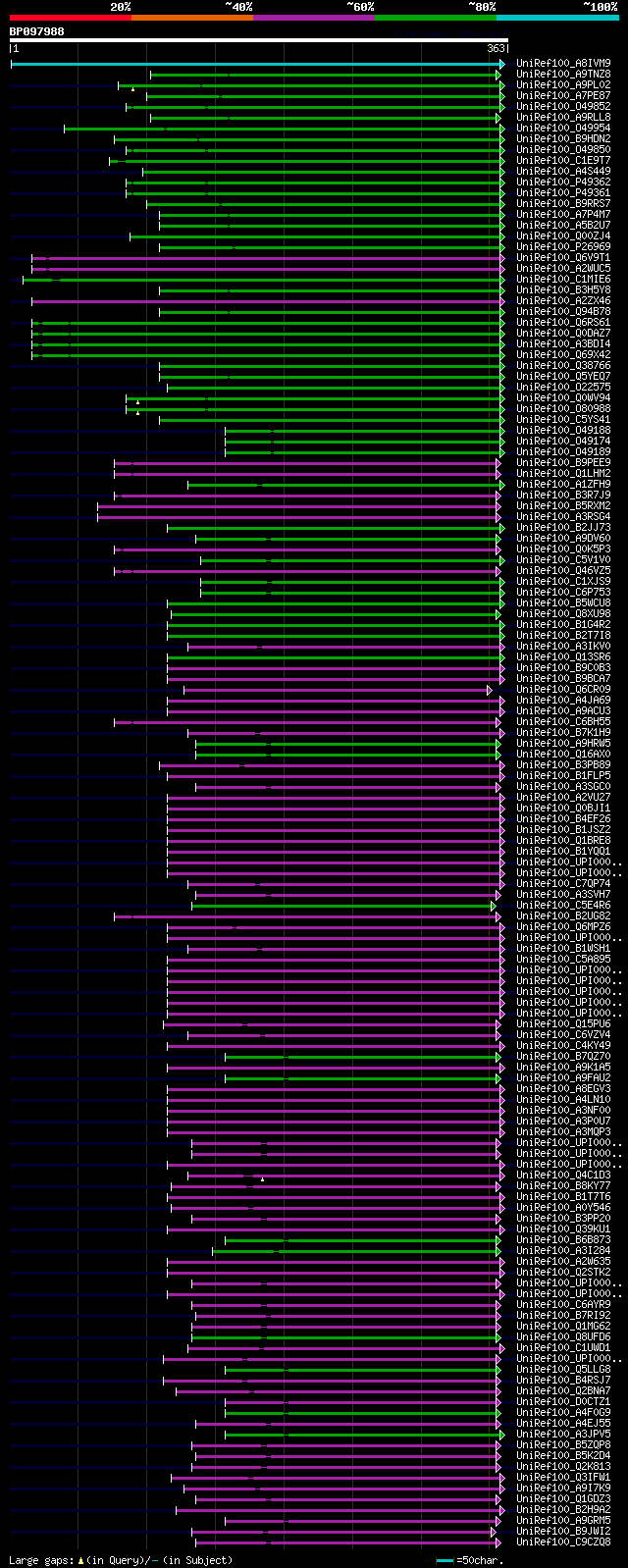This screenshot has width=628, height=1568.
Task: Select UniRef100_C7QP74 label
Action: point(563,884)
